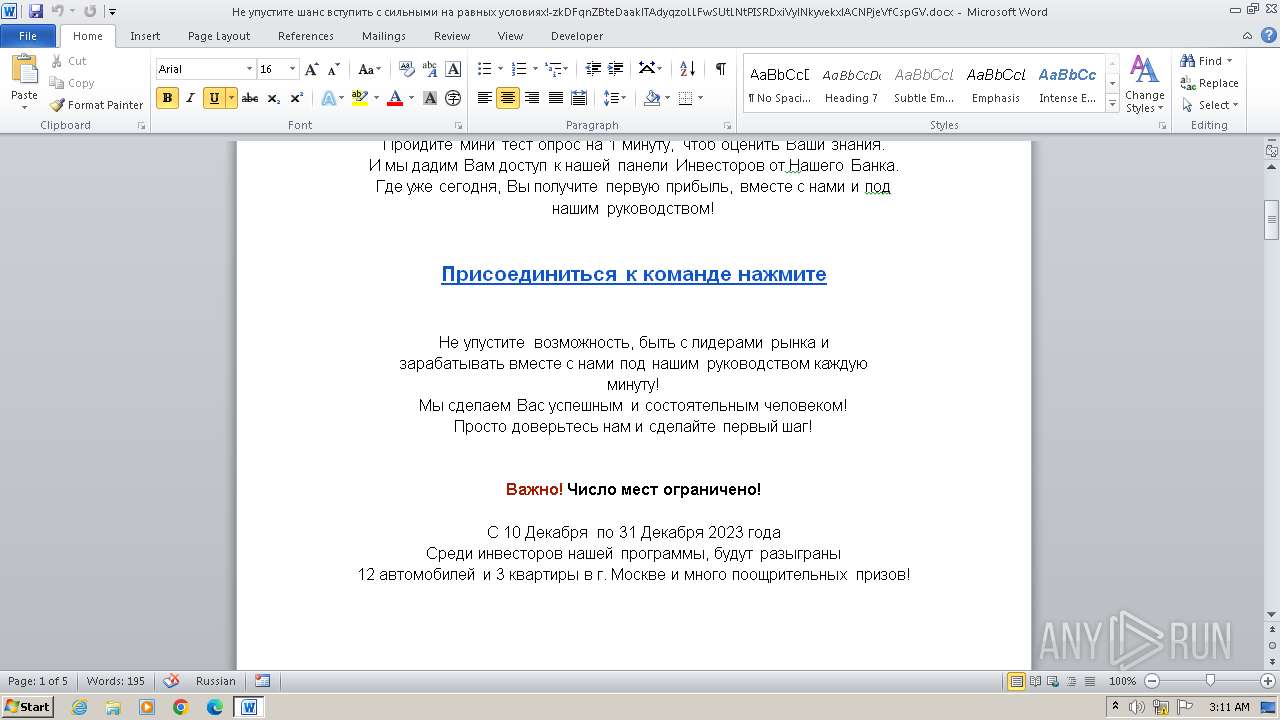Screen dimensions: 1280x720
Task: Align text to the right
Action: point(532,98)
